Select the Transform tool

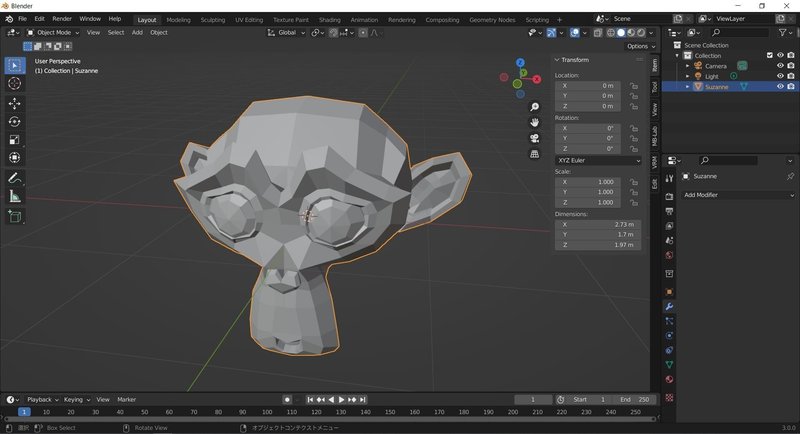point(15,157)
